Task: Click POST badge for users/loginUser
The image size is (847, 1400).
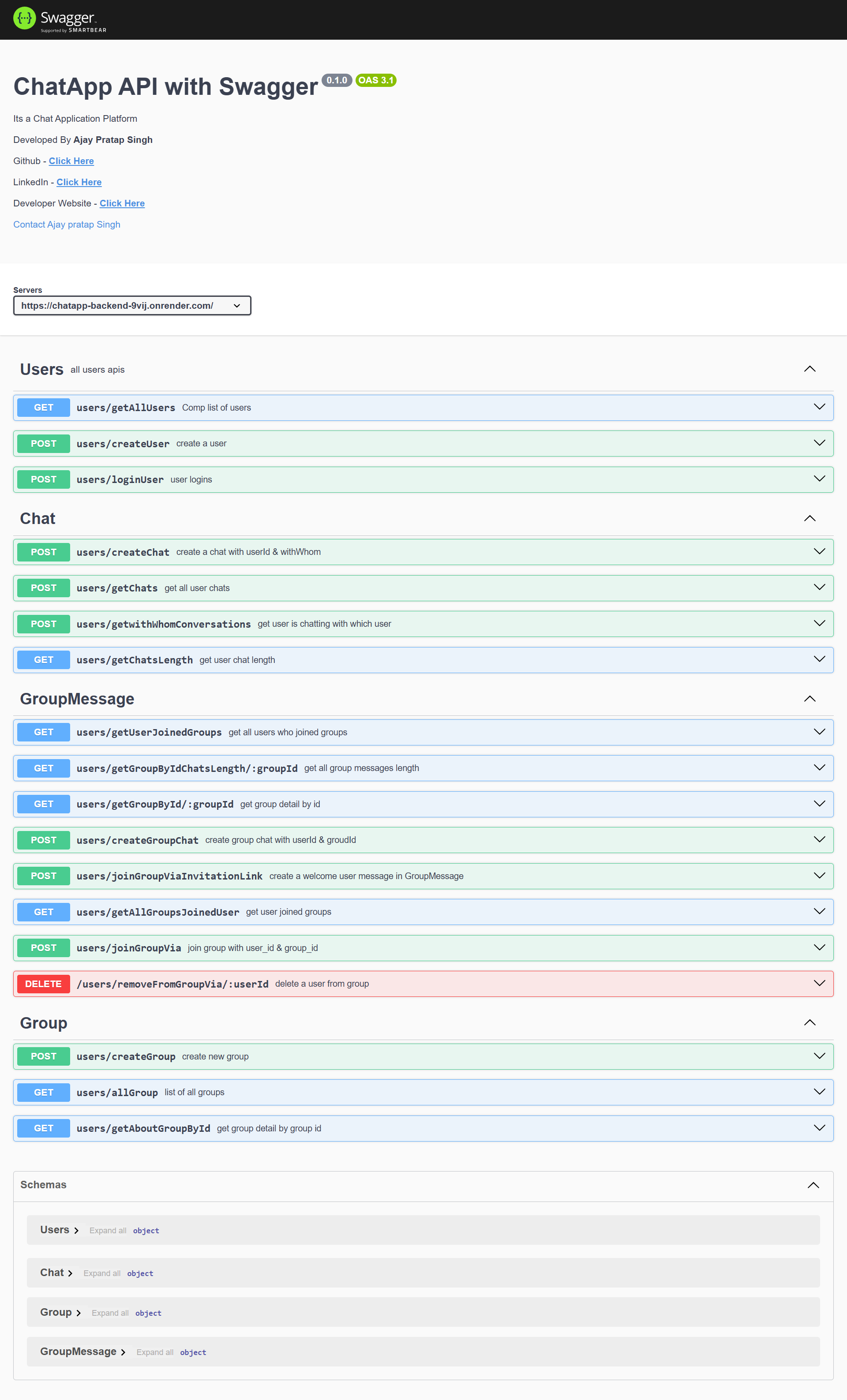Action: [x=44, y=479]
